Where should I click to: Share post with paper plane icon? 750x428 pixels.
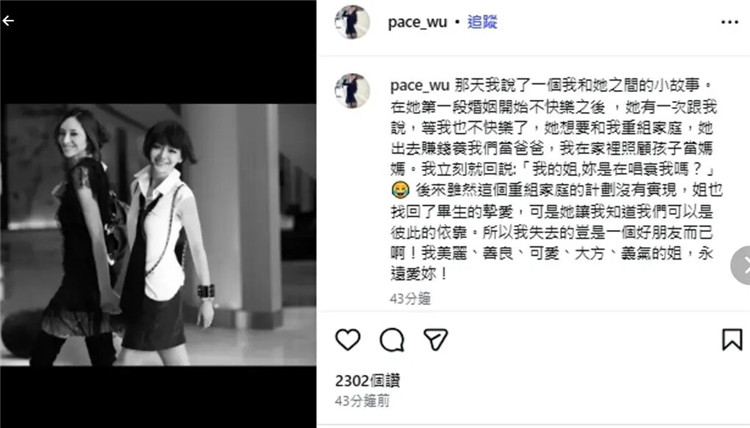click(435, 340)
